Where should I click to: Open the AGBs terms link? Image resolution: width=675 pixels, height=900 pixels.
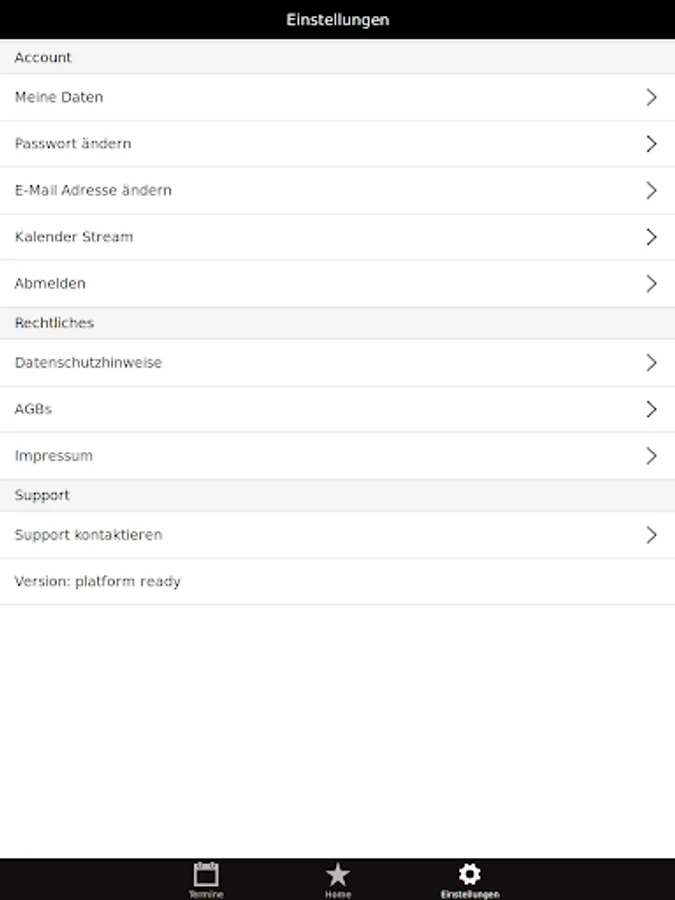click(33, 409)
